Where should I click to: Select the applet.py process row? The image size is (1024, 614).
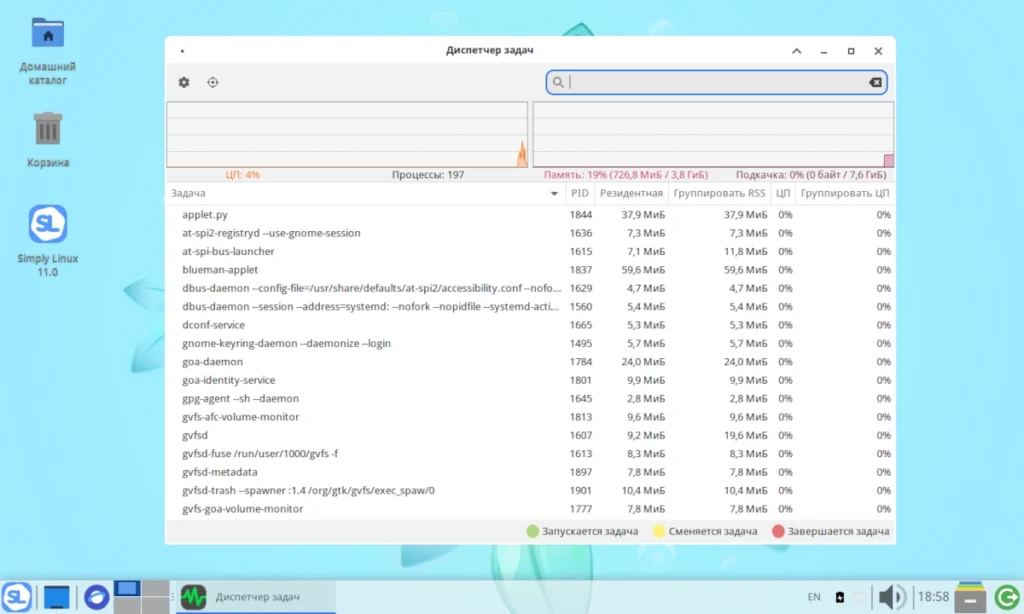[530, 214]
